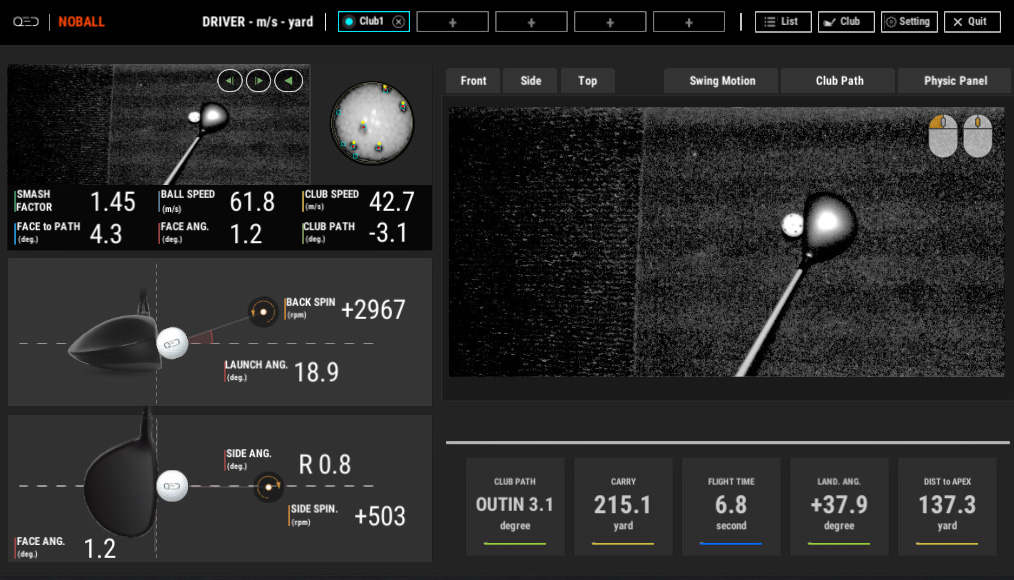Viewport: 1014px width, 580px height.
Task: Select the Carry distance card
Action: click(x=623, y=506)
